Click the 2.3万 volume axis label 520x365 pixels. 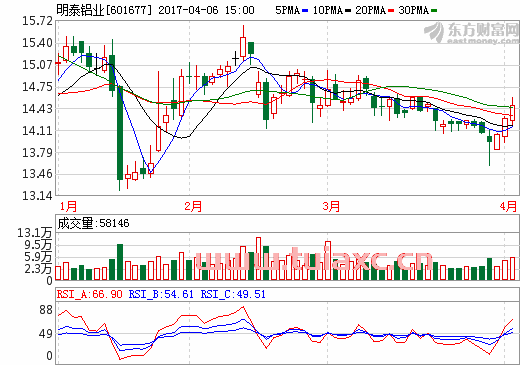point(38,268)
